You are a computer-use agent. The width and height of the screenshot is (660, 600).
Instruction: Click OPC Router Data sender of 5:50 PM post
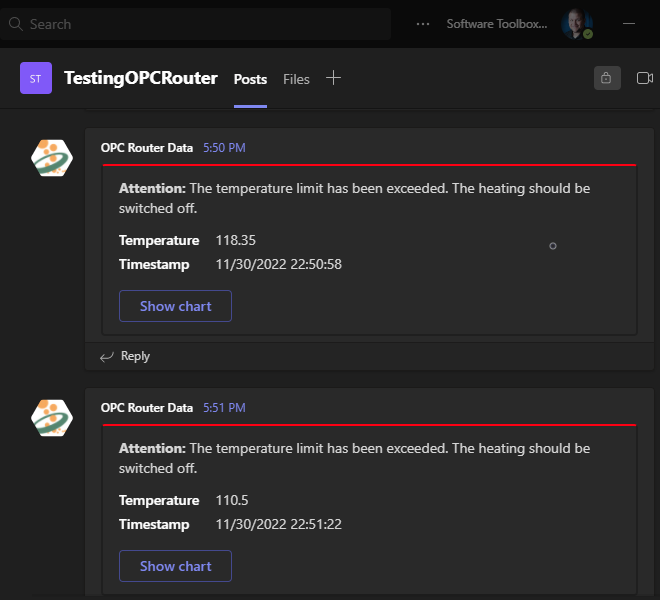(146, 148)
